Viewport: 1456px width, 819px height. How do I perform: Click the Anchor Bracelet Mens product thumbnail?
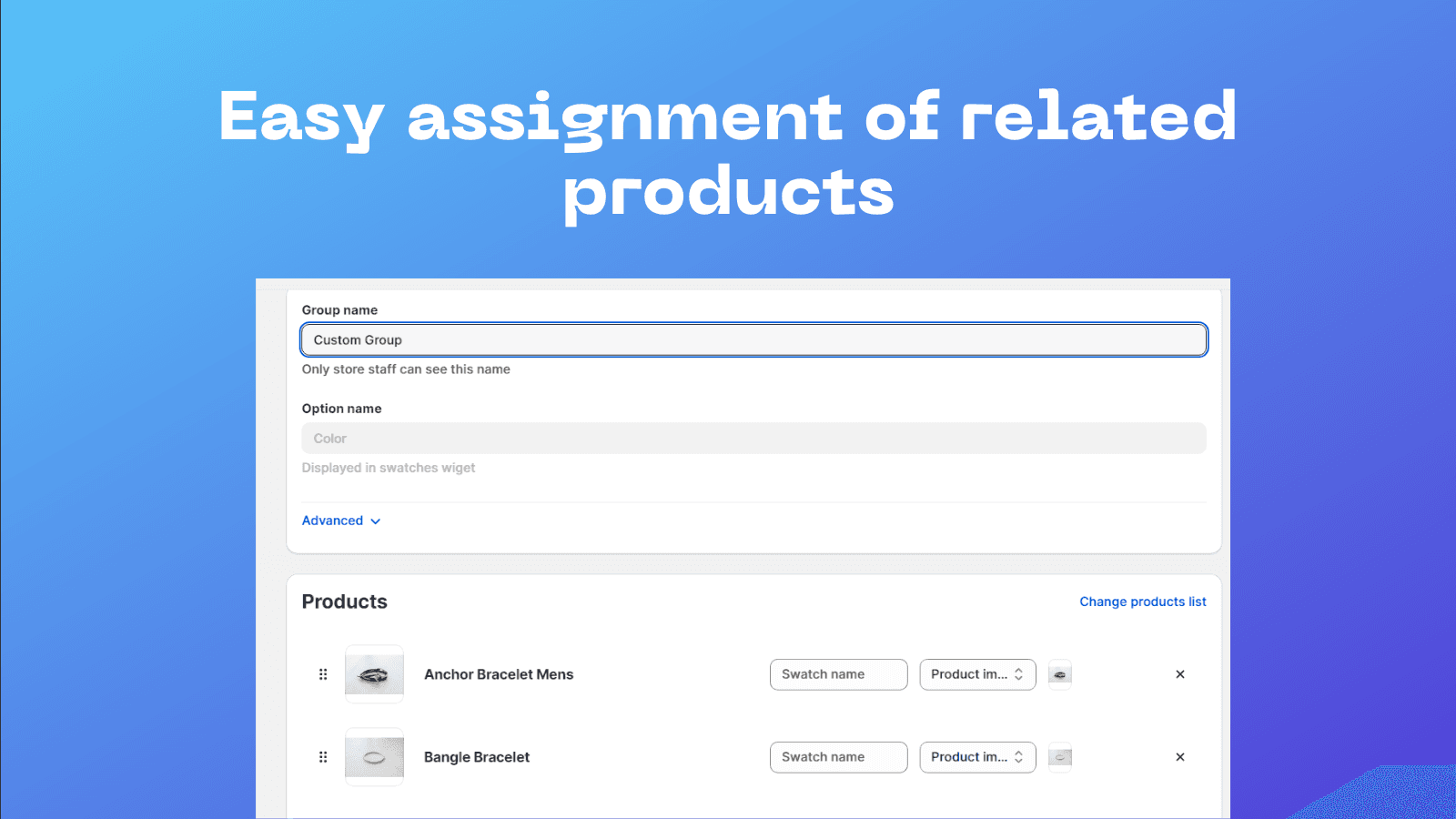tap(374, 674)
